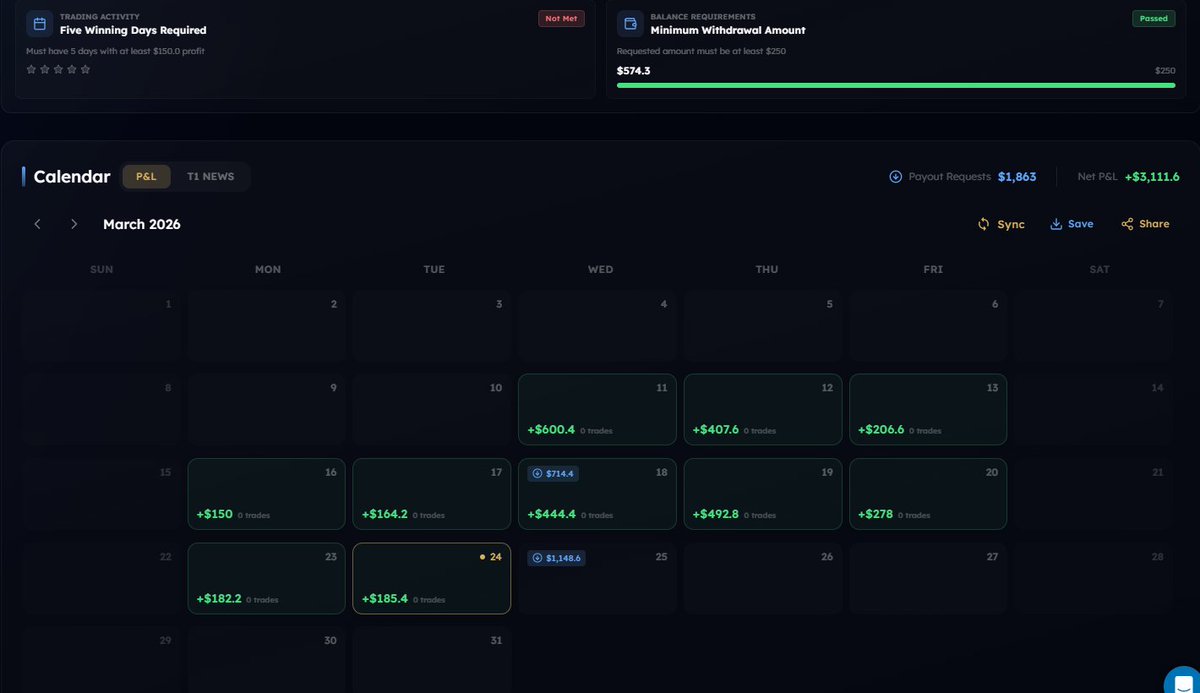Click the Five Winning Days Required heading
The height and width of the screenshot is (693, 1200).
(133, 30)
